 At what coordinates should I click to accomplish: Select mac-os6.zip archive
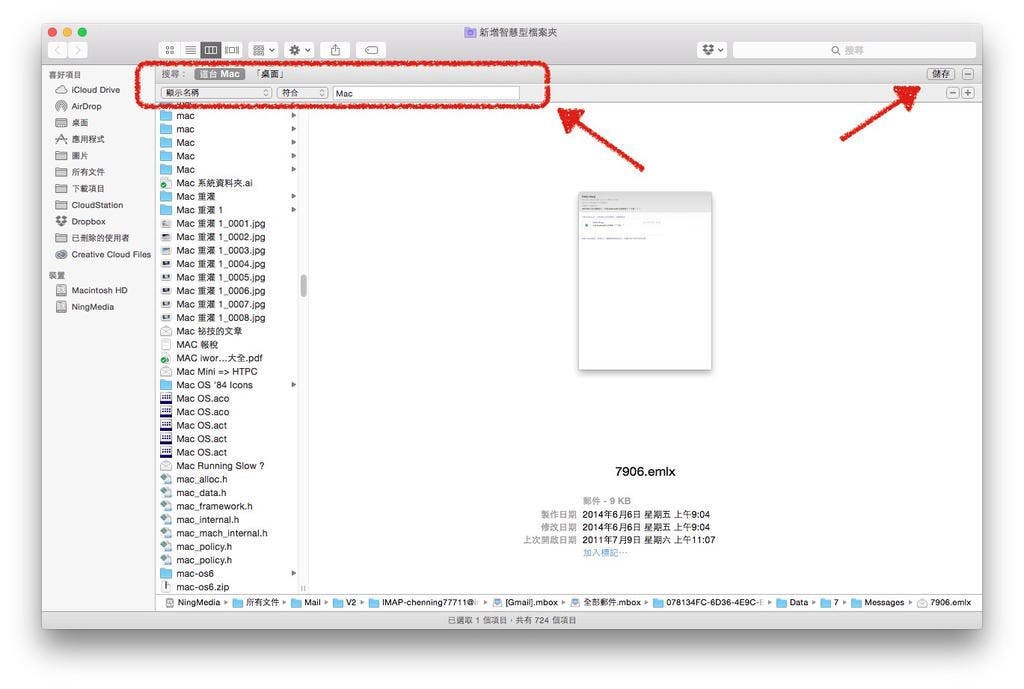click(202, 587)
